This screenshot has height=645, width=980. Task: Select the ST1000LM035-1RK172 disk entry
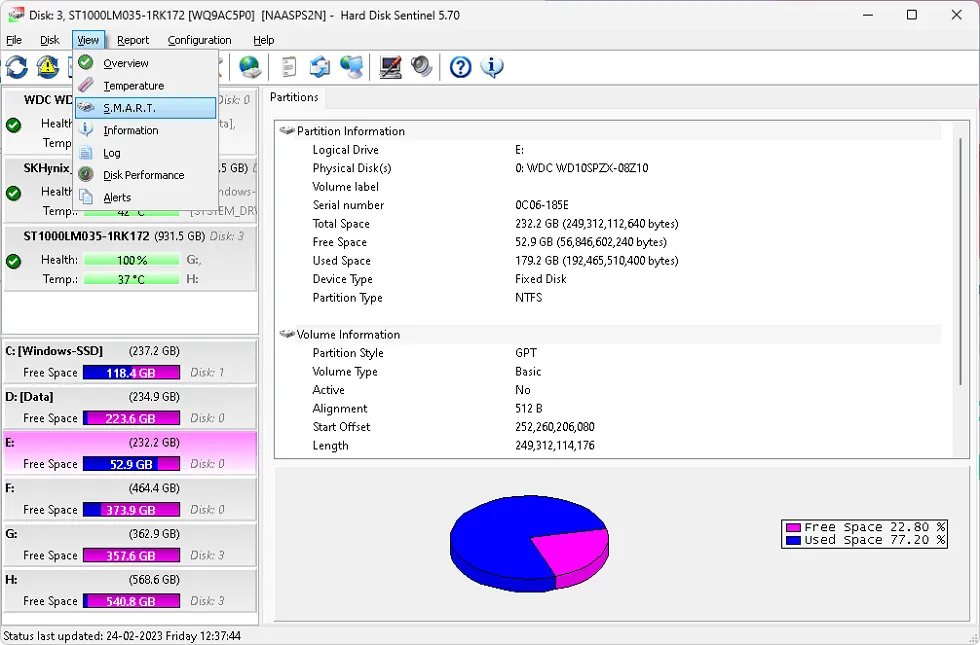86,237
